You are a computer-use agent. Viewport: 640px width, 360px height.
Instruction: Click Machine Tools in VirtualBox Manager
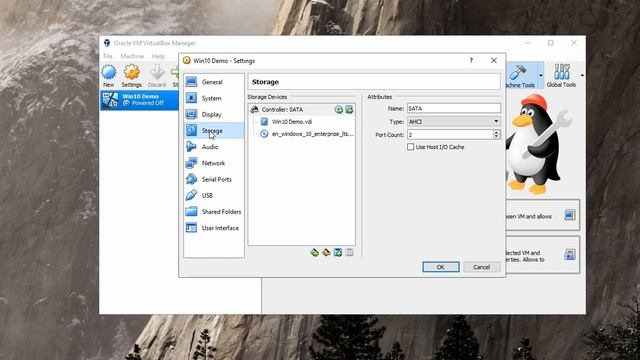521,76
